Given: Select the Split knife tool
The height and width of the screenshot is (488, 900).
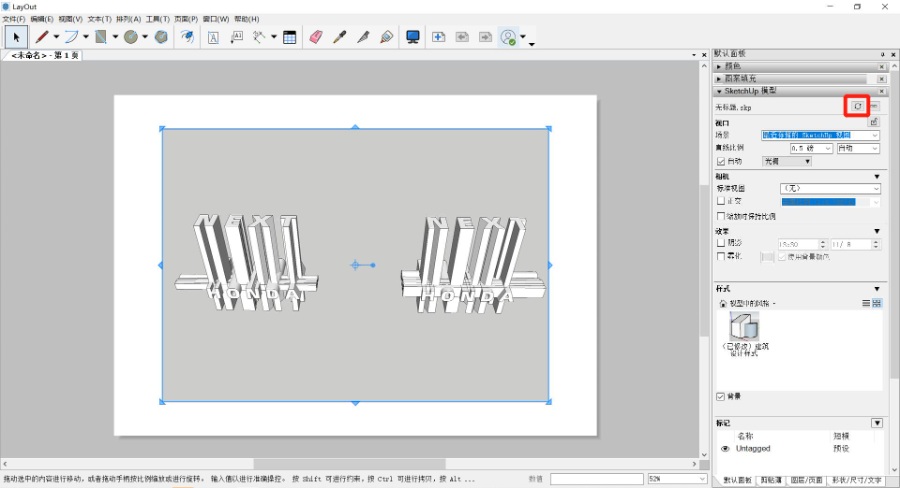Looking at the screenshot, I should 363,37.
